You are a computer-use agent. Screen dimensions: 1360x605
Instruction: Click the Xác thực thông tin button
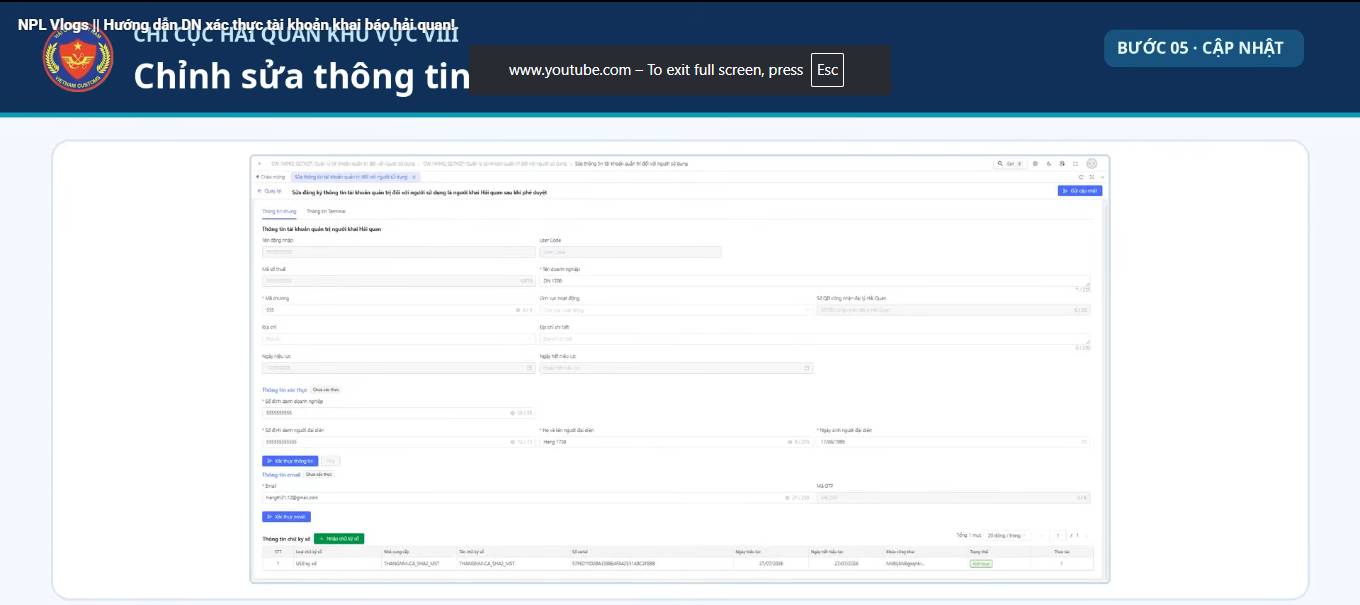coord(290,461)
